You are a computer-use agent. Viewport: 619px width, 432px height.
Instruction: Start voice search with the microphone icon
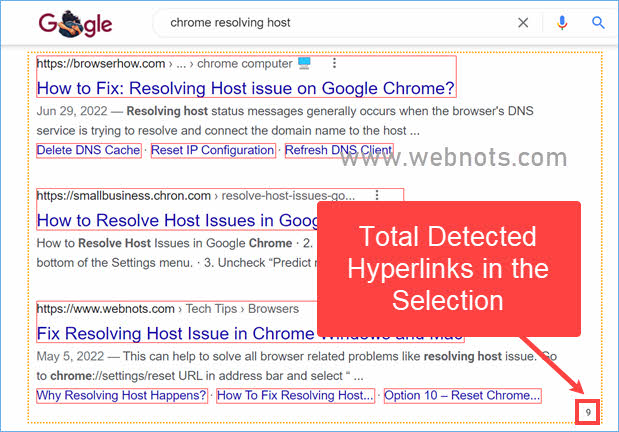(x=562, y=22)
